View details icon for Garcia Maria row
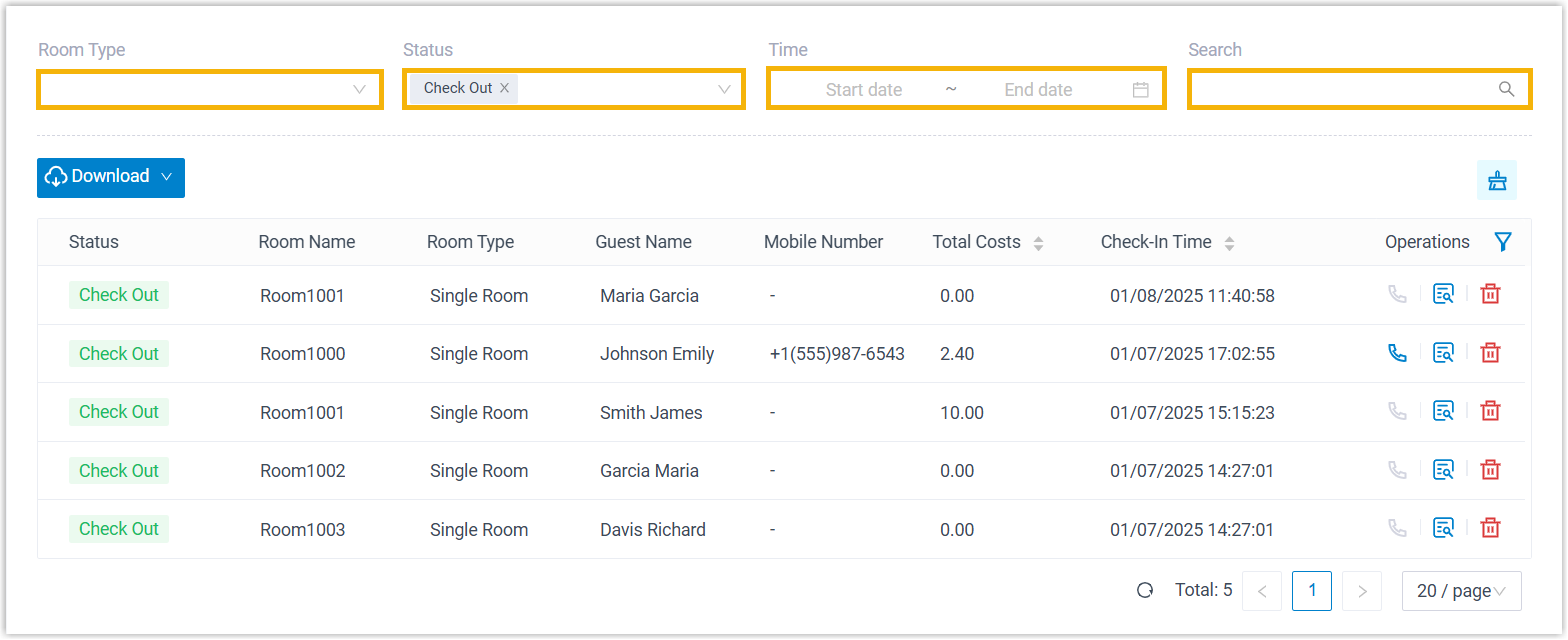This screenshot has width=1568, height=640. [x=1443, y=470]
